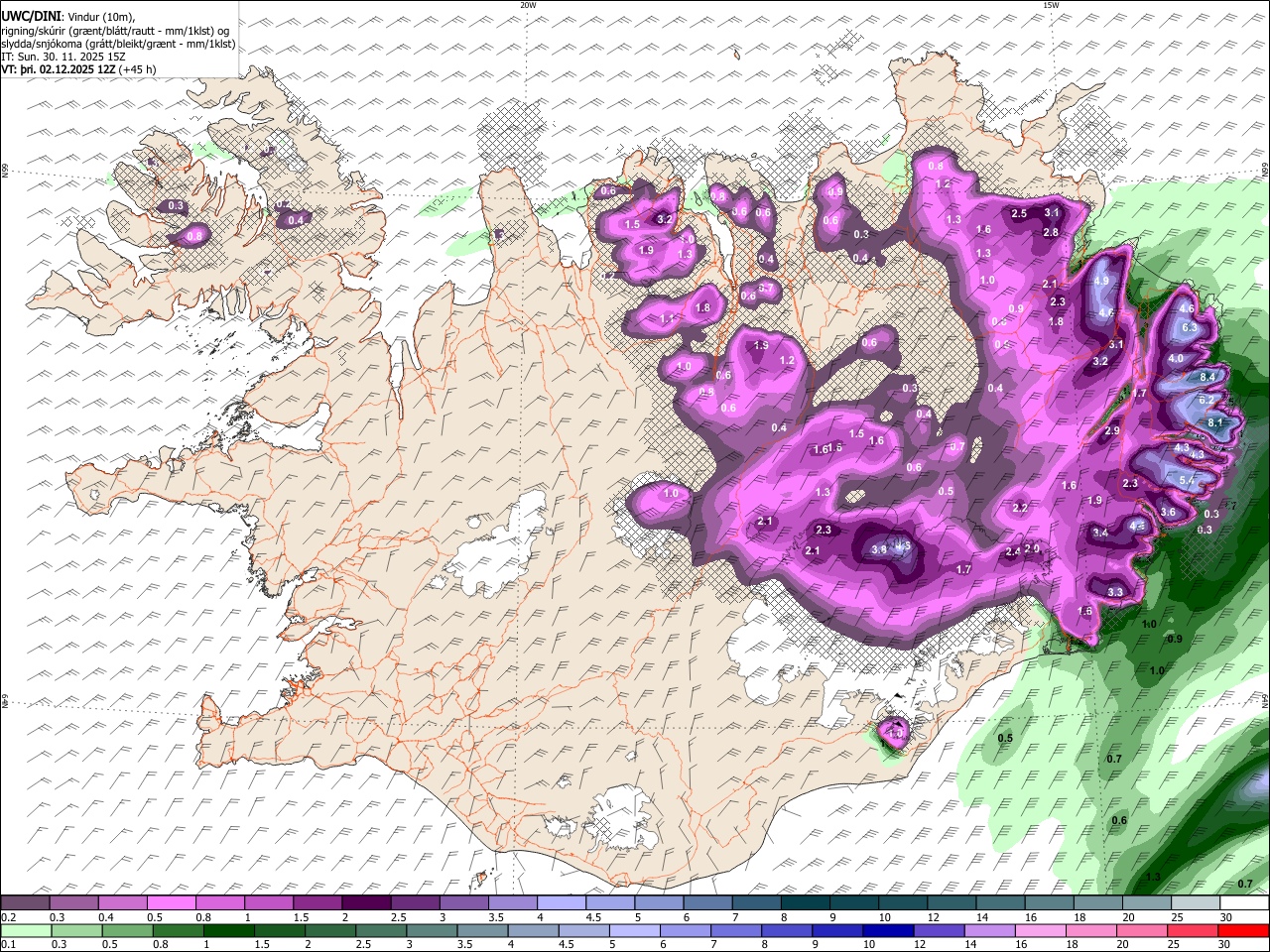The width and height of the screenshot is (1270, 952).
Task: Select the bottom legend dark green swatch between 1 and 1.5
Action: tap(229, 930)
